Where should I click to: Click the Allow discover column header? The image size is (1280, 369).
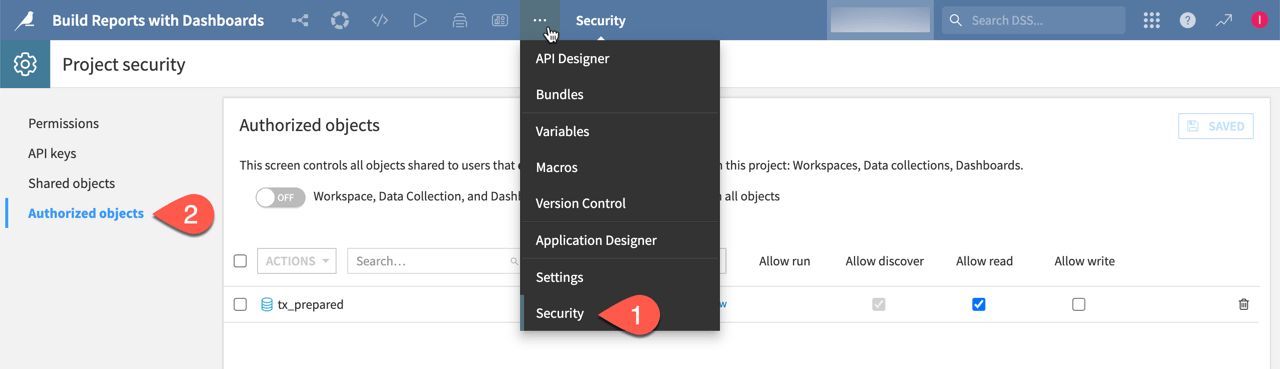coord(885,261)
